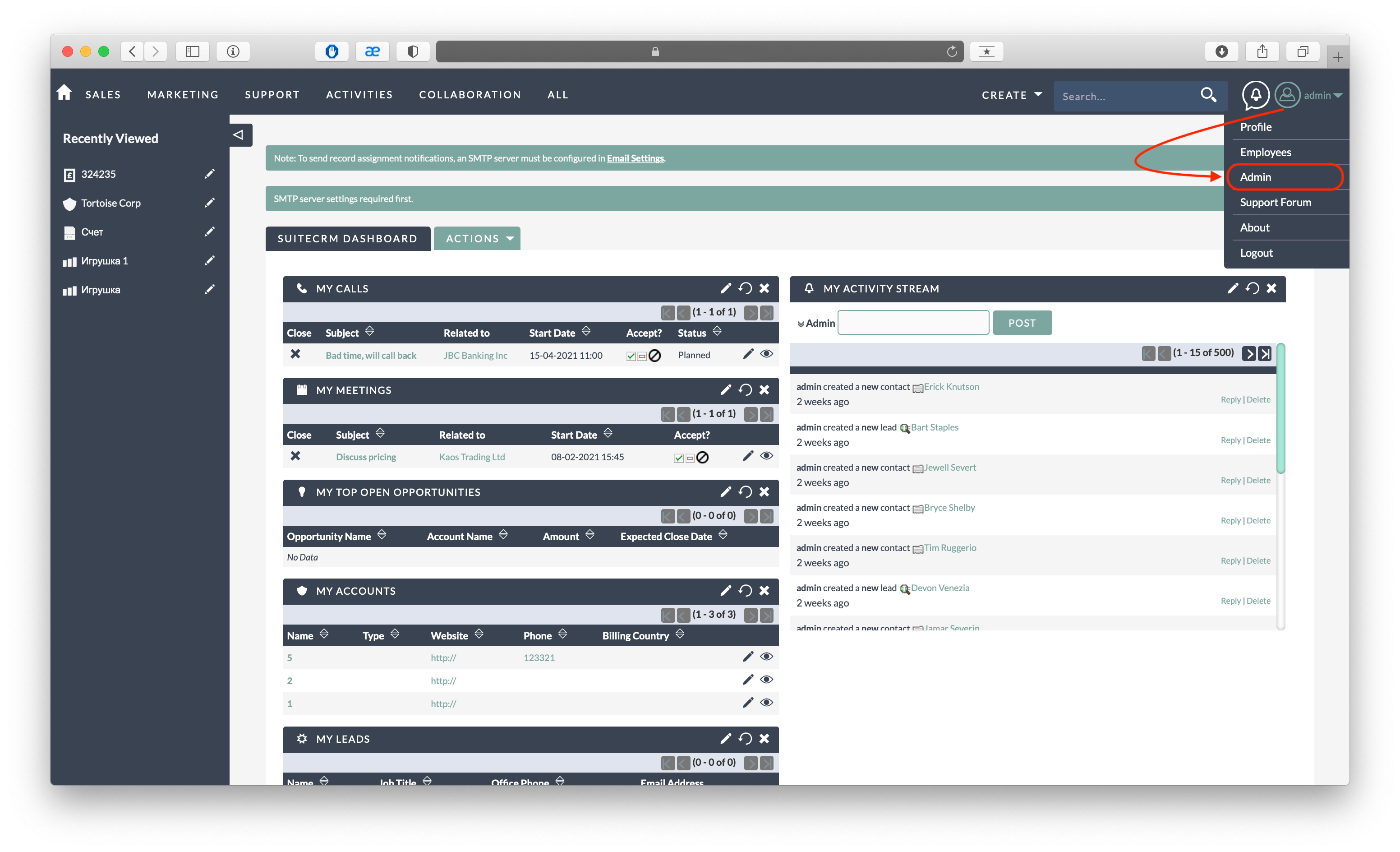Image resolution: width=1400 pixels, height=852 pixels.
Task: Edit account 5 row pencil
Action: point(748,657)
